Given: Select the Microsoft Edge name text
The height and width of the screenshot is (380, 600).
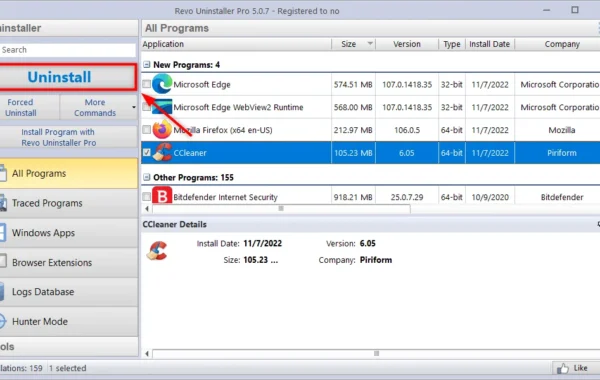Looking at the screenshot, I should pos(202,84).
